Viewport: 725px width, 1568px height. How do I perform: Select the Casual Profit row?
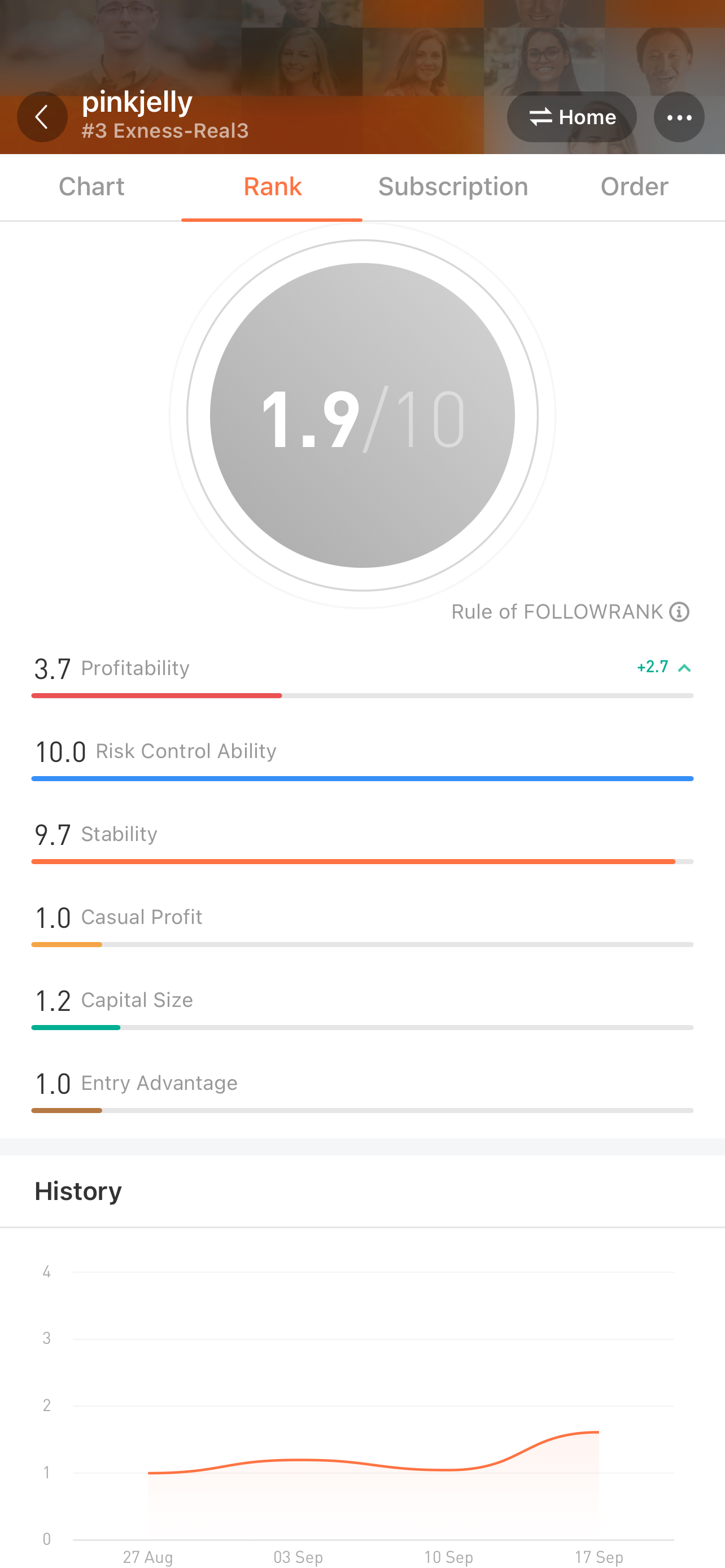pos(362,925)
